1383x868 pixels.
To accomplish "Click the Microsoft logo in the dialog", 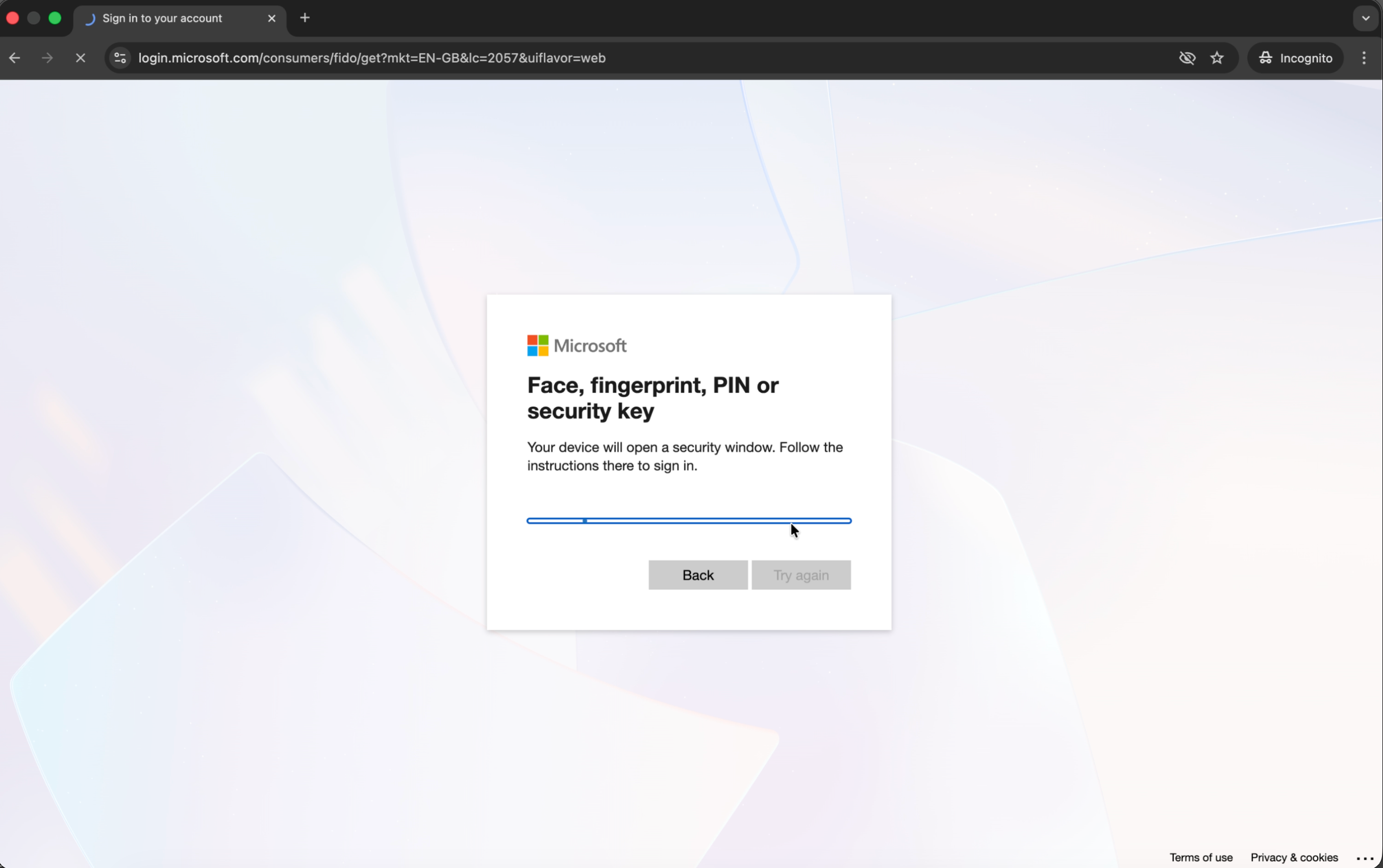I will point(576,345).
